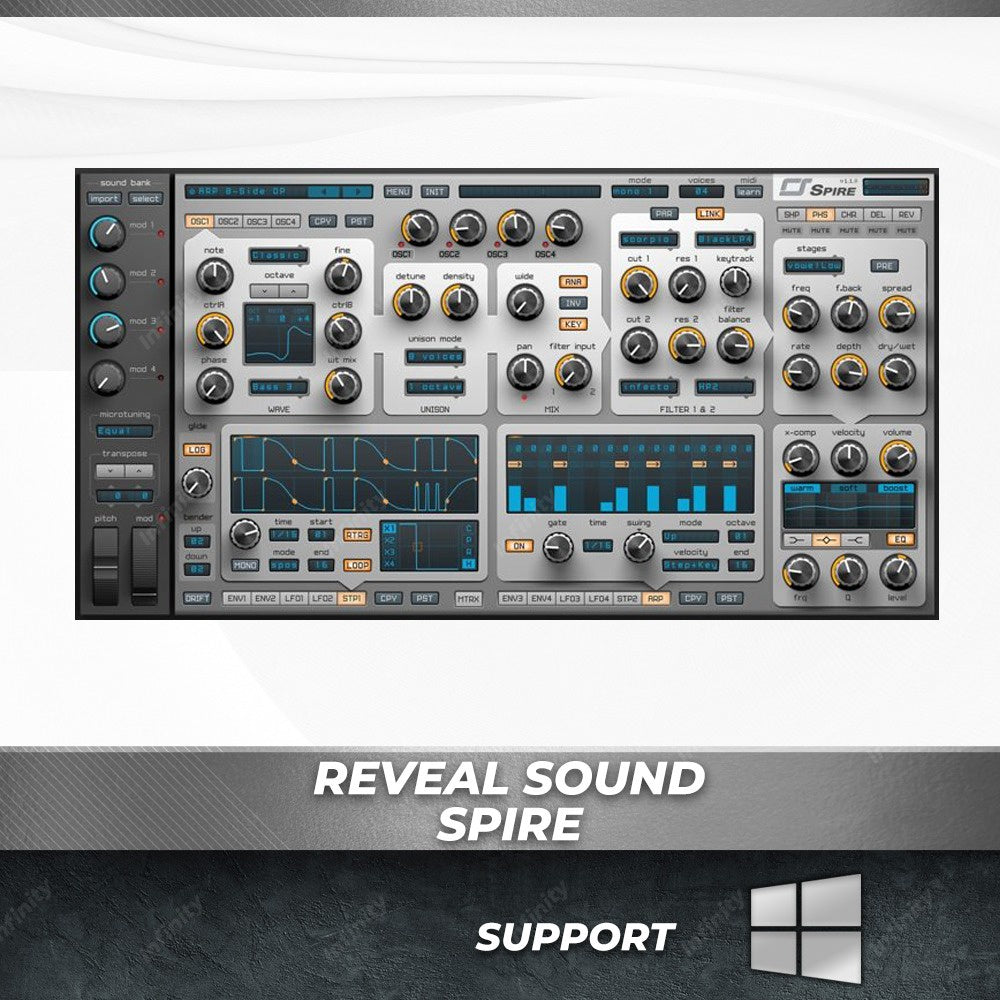1000x1000 pixels.
Task: Open the modulation matrix via MTRX
Action: tap(467, 599)
